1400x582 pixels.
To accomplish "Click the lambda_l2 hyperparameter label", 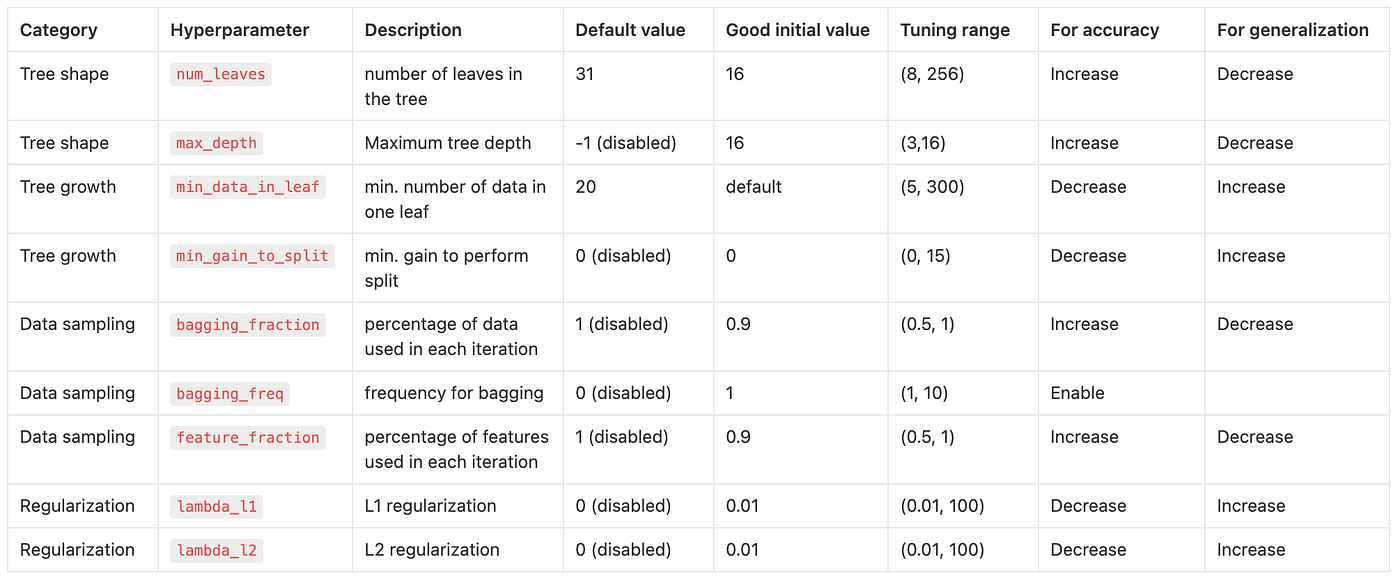I will (217, 550).
